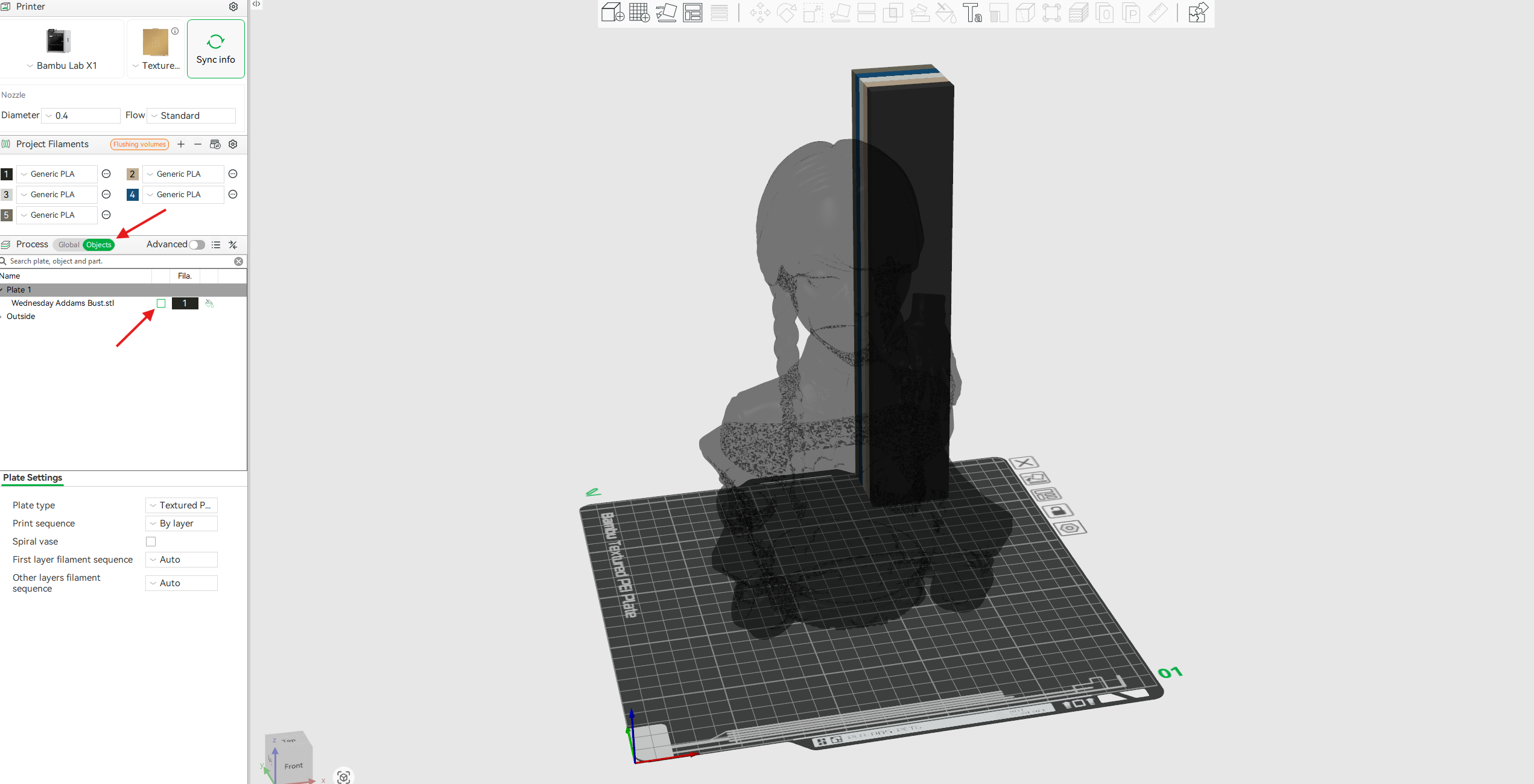Open the process settings list icon
The height and width of the screenshot is (784, 1534).
pos(216,245)
